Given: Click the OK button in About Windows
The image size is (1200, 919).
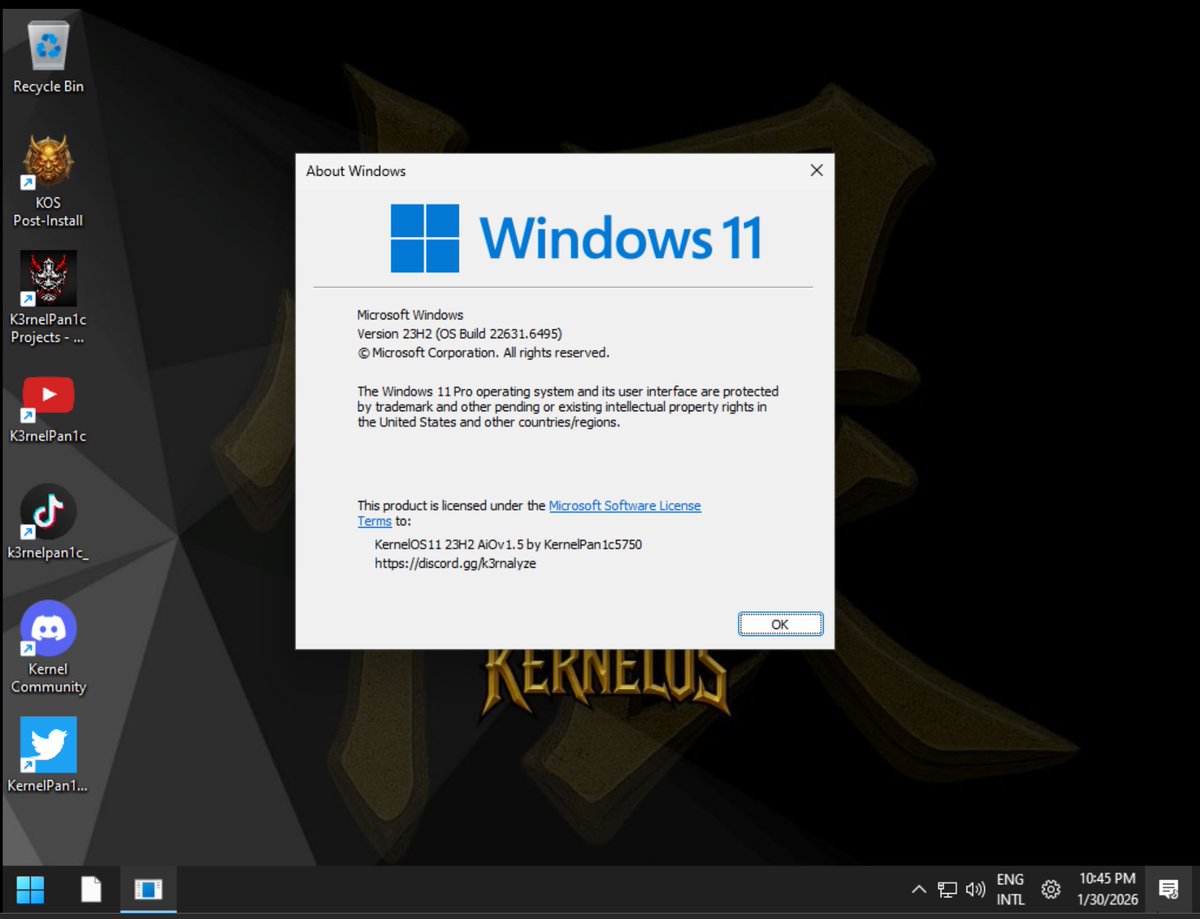Looking at the screenshot, I should 780,624.
